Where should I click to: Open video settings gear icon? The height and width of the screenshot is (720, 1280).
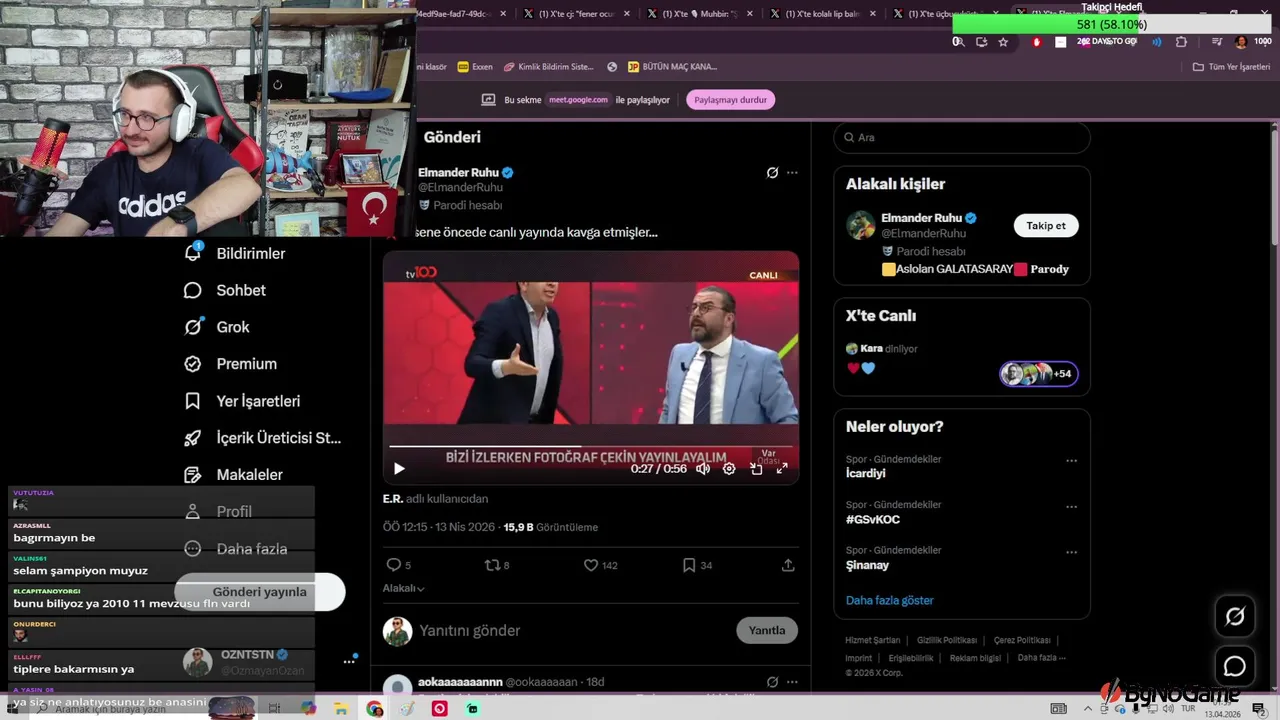click(729, 468)
